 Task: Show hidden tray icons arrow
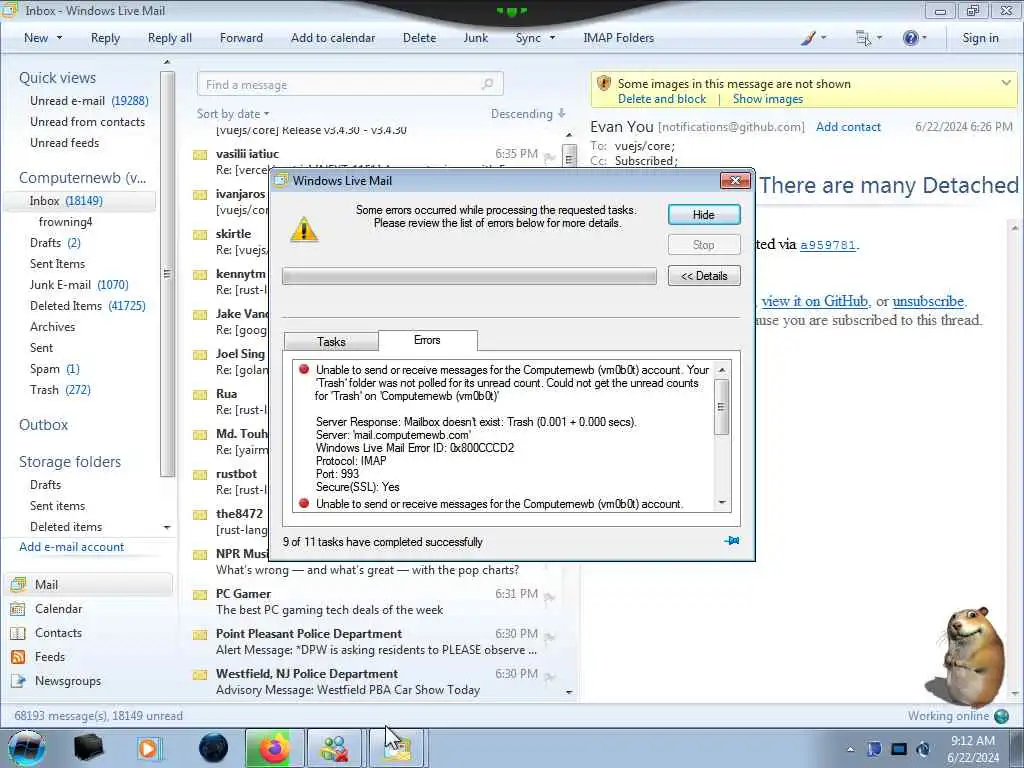click(850, 749)
